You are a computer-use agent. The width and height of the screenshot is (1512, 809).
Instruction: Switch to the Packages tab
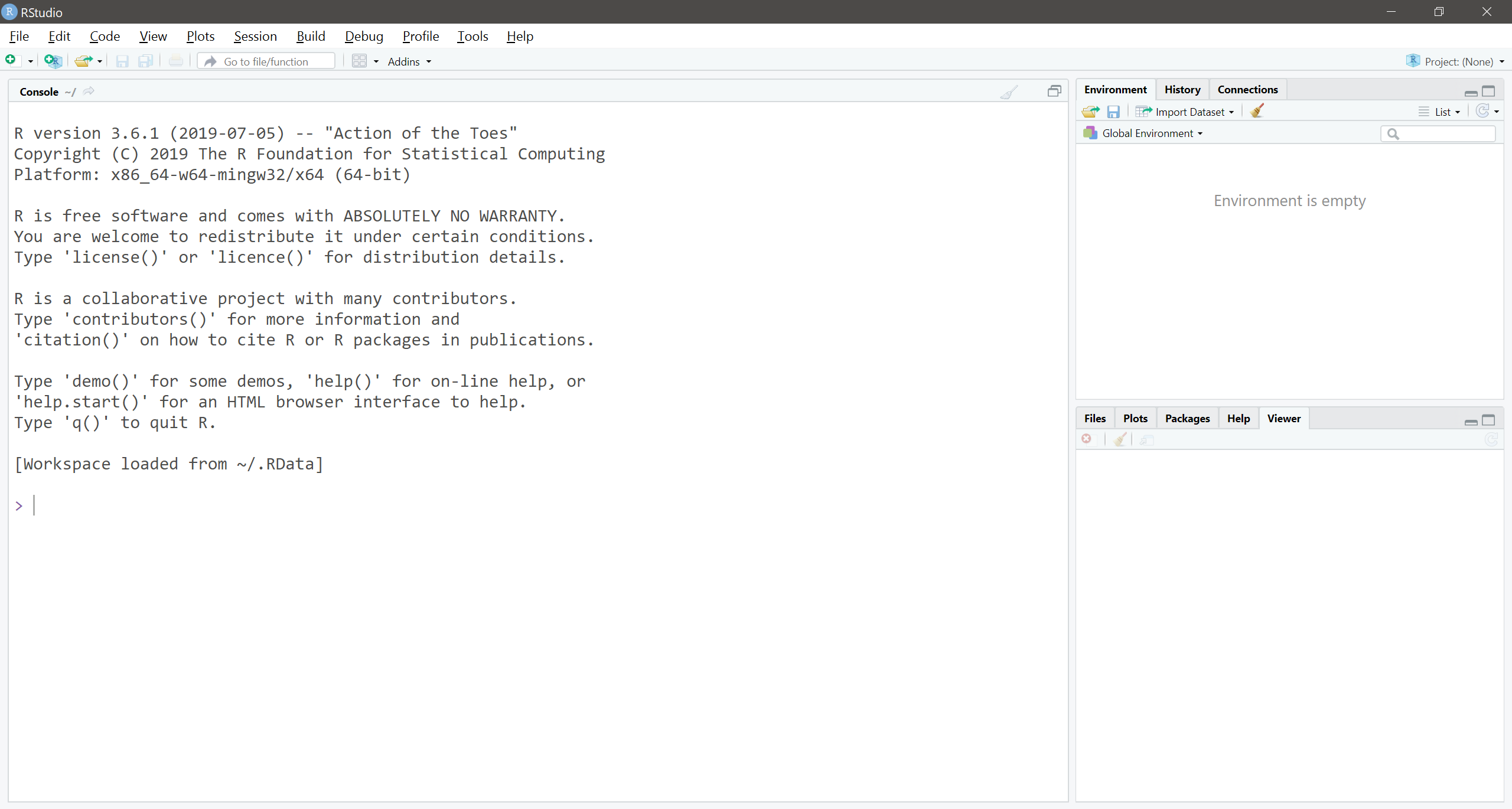pos(1187,419)
